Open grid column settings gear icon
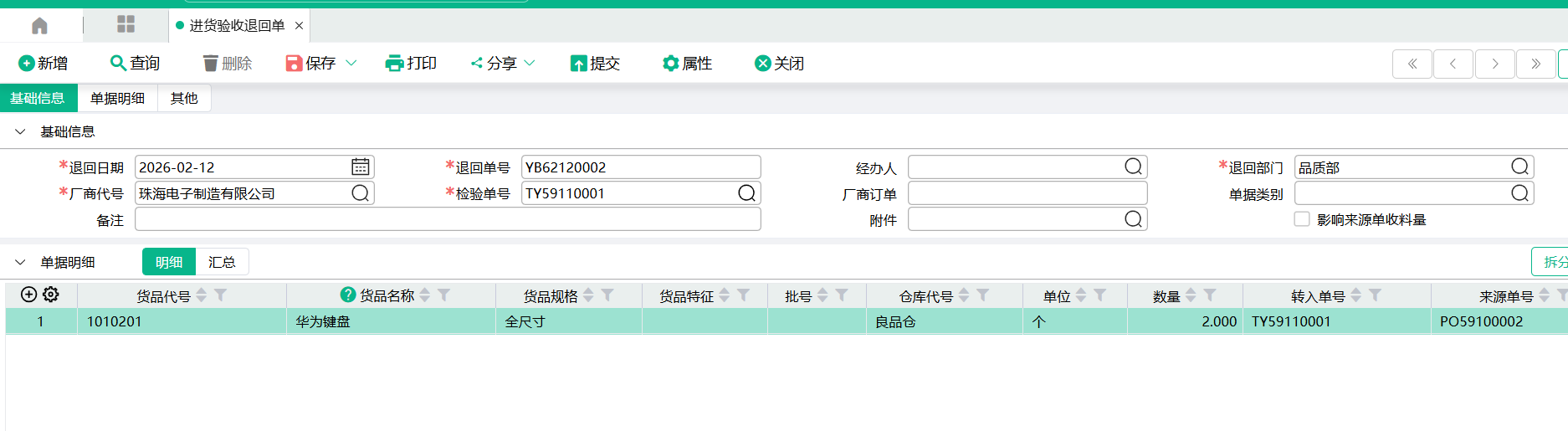This screenshot has width=1568, height=431. coord(51,295)
